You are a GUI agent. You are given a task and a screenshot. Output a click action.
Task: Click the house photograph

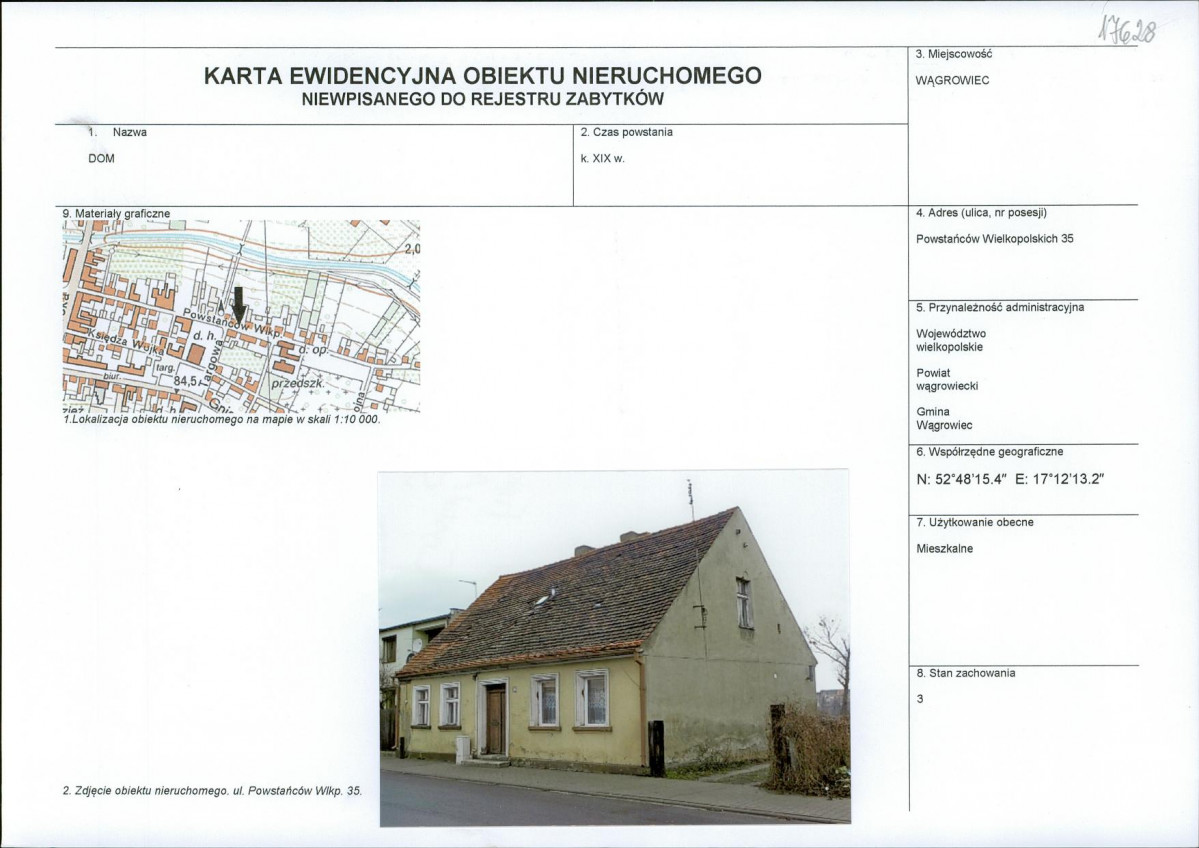coord(614,648)
